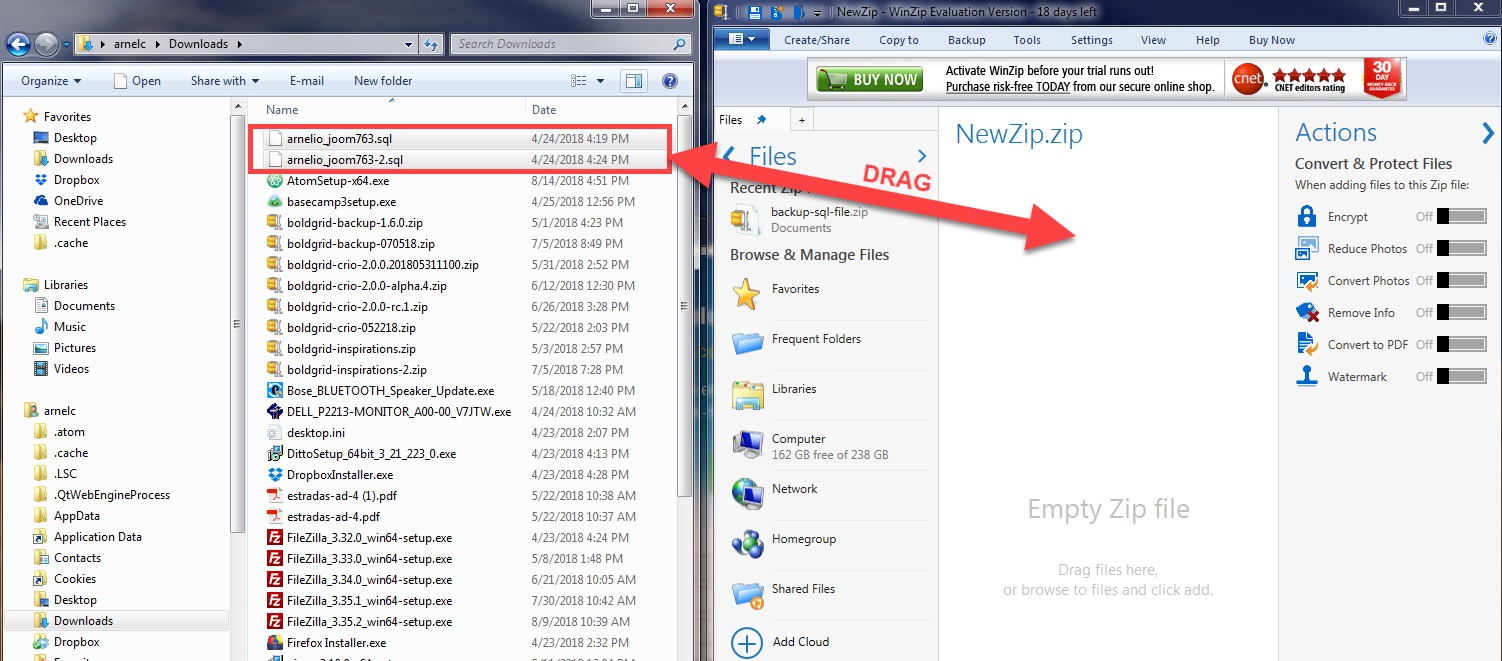This screenshot has width=1502, height=661.
Task: Open the Backup menu in WinZip
Action: click(966, 40)
